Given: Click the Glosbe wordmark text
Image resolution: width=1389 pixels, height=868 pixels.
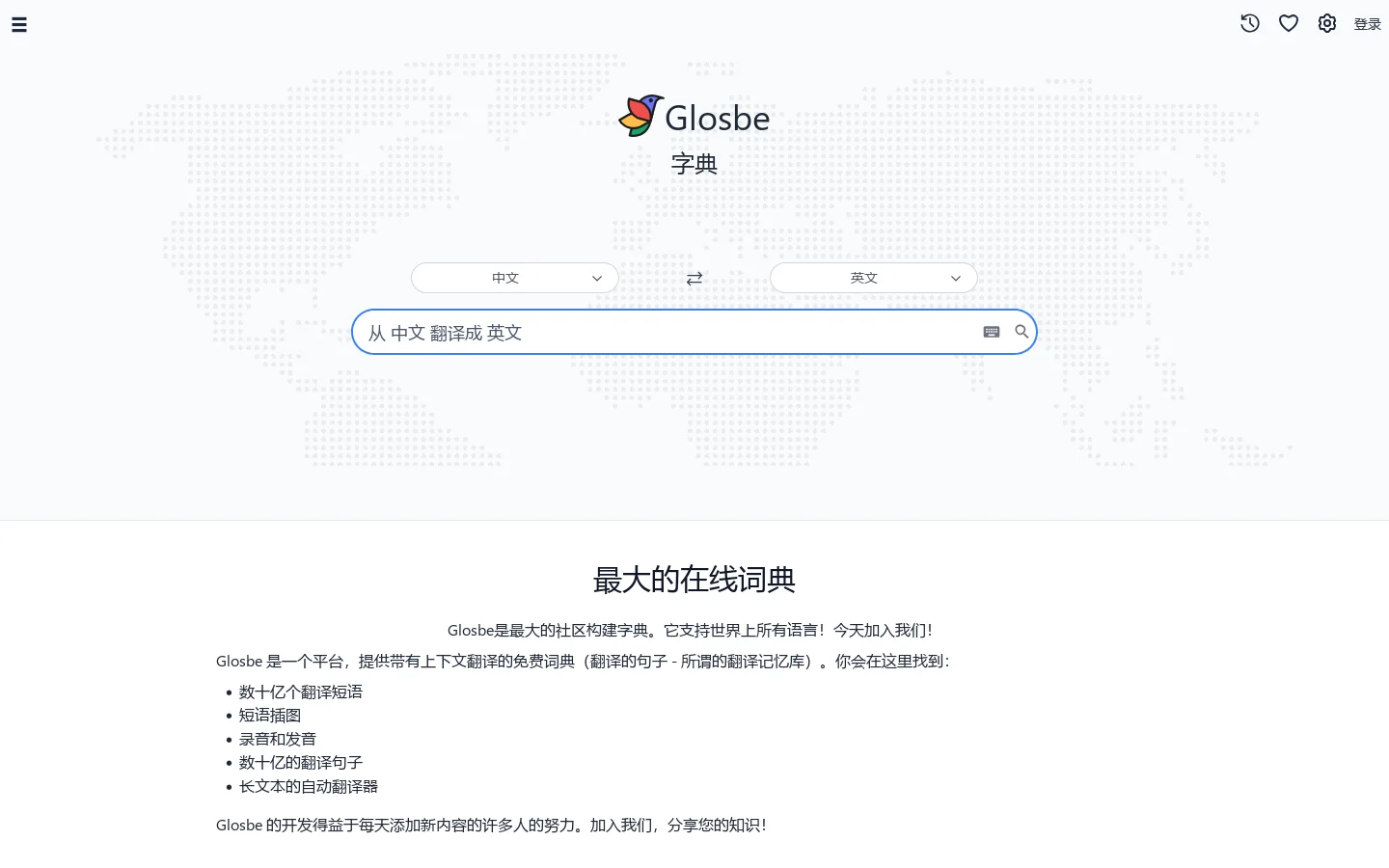Looking at the screenshot, I should pyautogui.click(x=718, y=118).
